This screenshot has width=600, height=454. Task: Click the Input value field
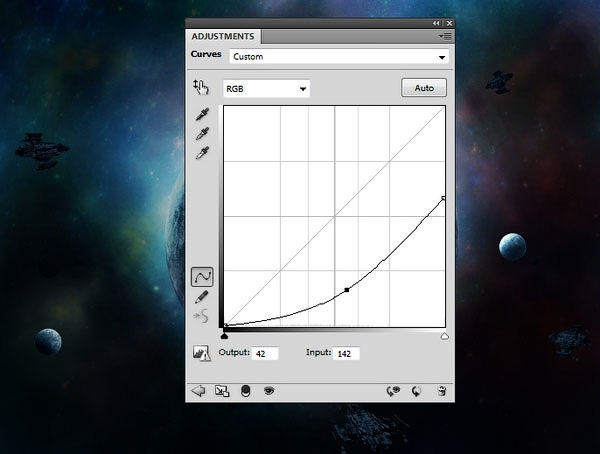[346, 353]
